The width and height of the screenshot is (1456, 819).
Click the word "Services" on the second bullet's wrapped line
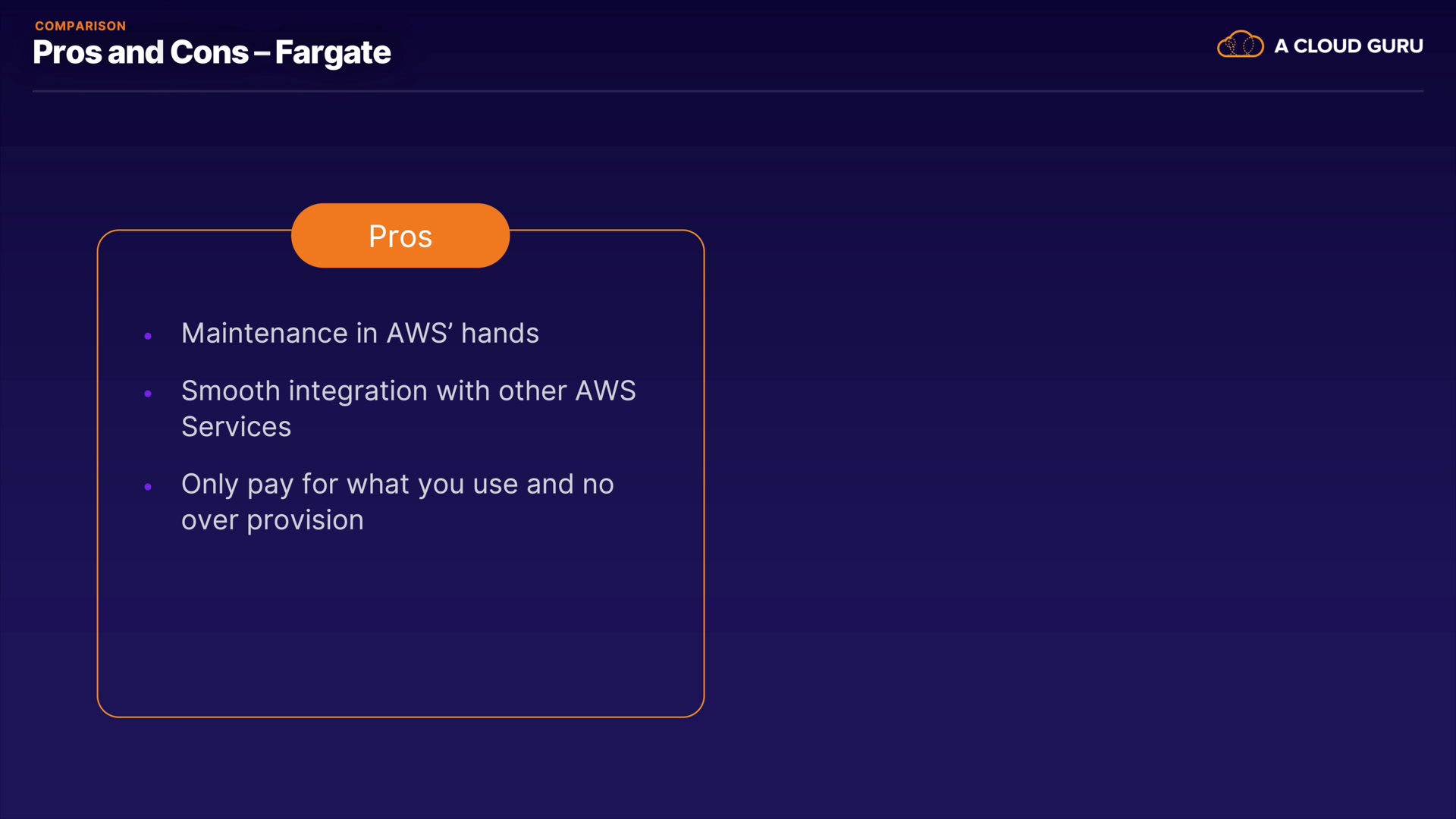tap(236, 427)
